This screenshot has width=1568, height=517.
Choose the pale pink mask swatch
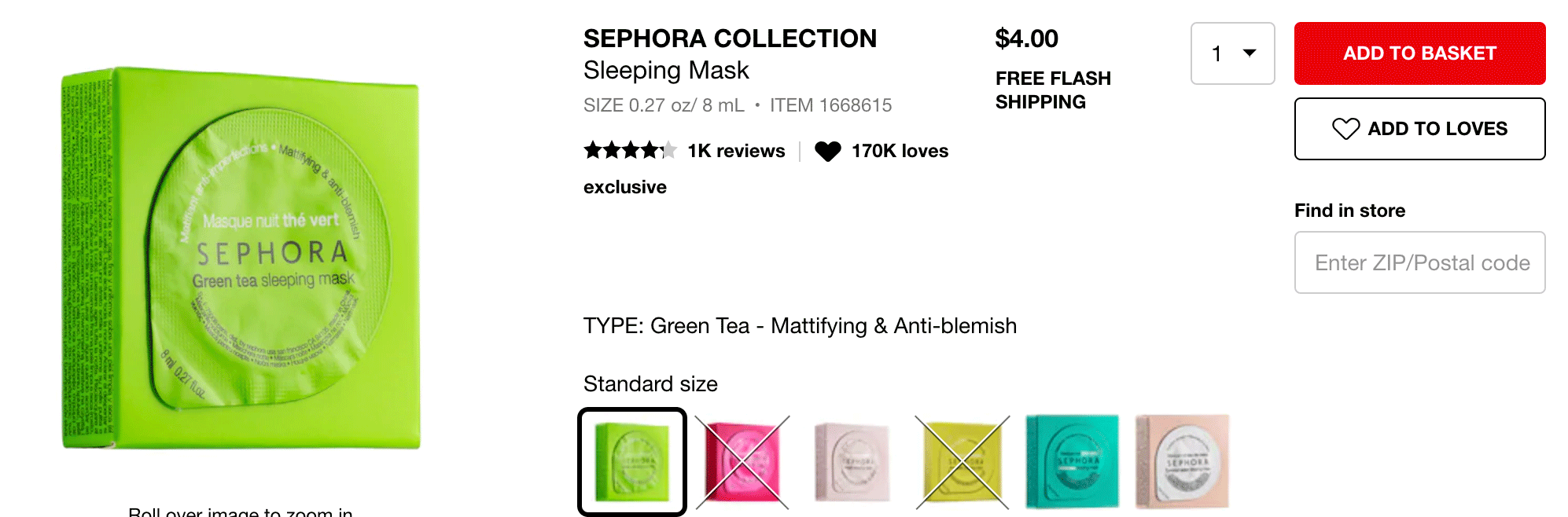(852, 462)
